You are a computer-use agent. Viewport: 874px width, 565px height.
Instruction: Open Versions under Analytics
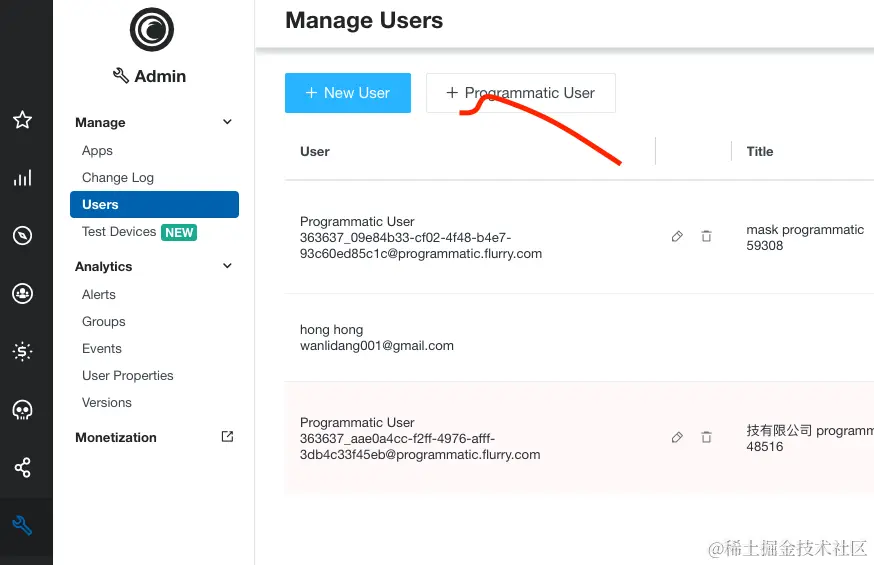pyautogui.click(x=106, y=402)
